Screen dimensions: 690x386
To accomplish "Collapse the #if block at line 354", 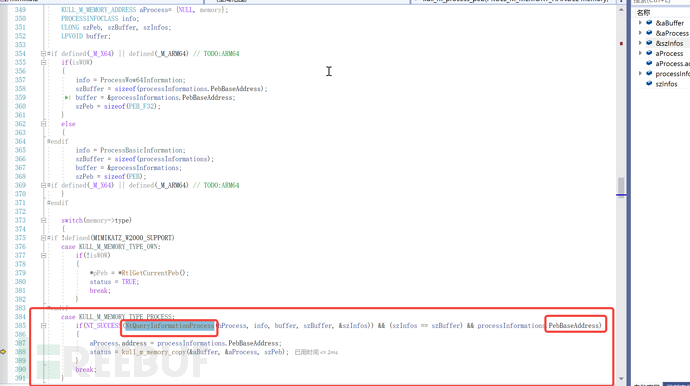I will (43, 54).
